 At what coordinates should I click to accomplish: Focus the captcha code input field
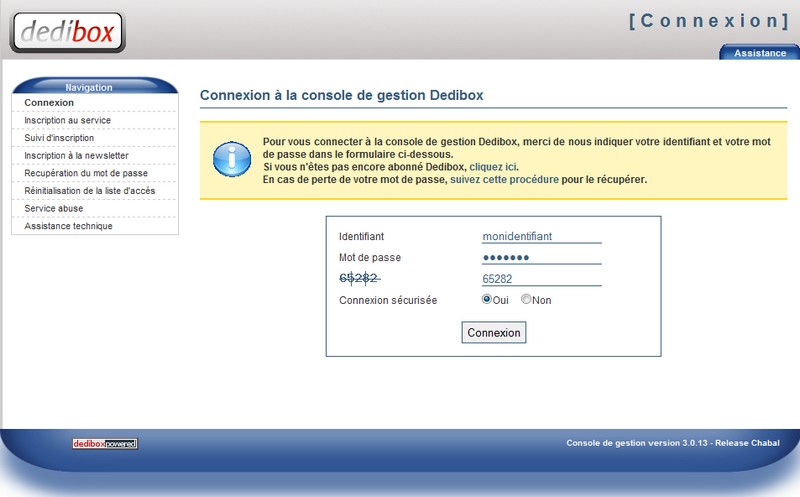tap(541, 279)
